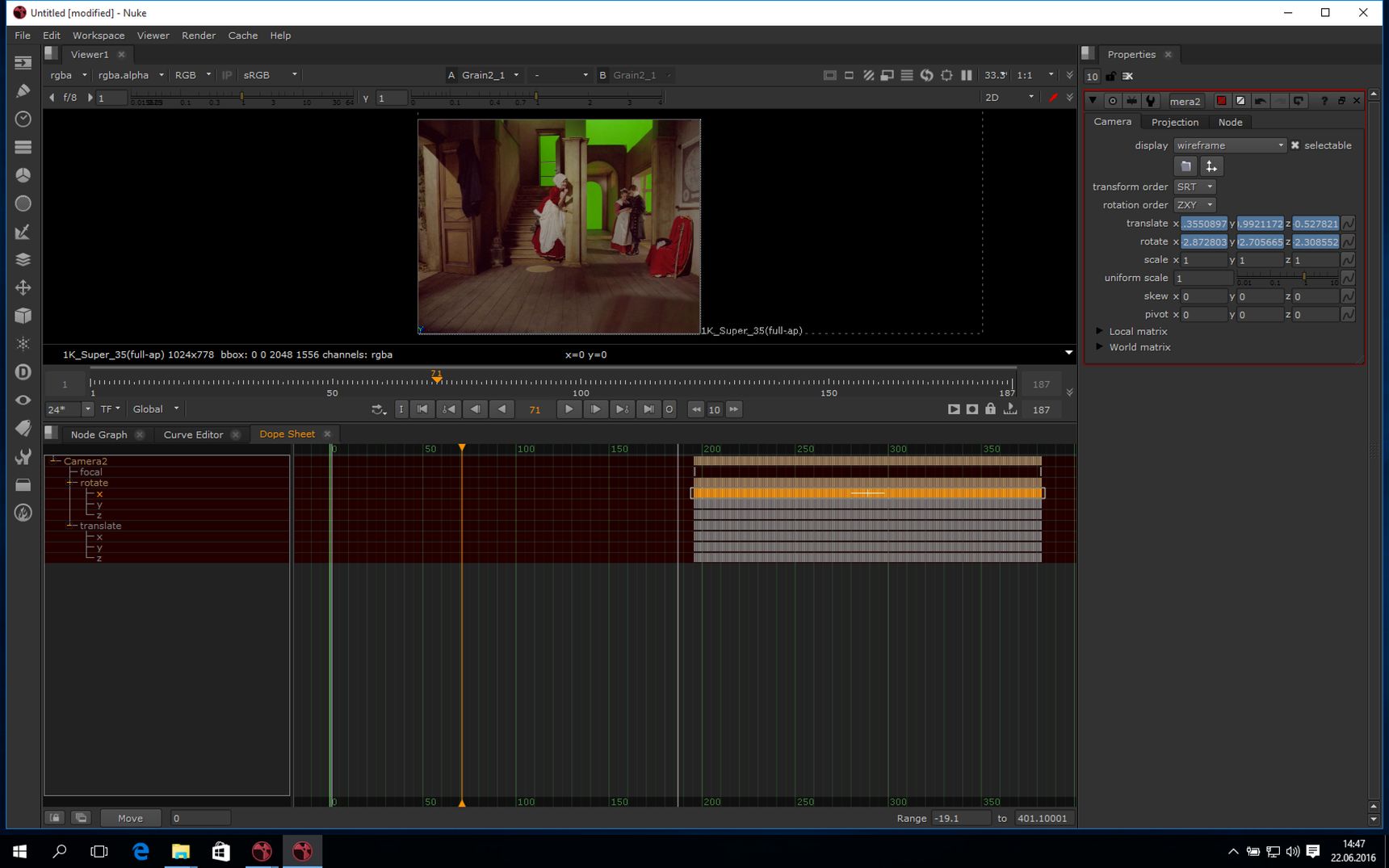The height and width of the screenshot is (868, 1389).
Task: Toggle clipping/format overlay icon in viewer
Action: point(829,75)
